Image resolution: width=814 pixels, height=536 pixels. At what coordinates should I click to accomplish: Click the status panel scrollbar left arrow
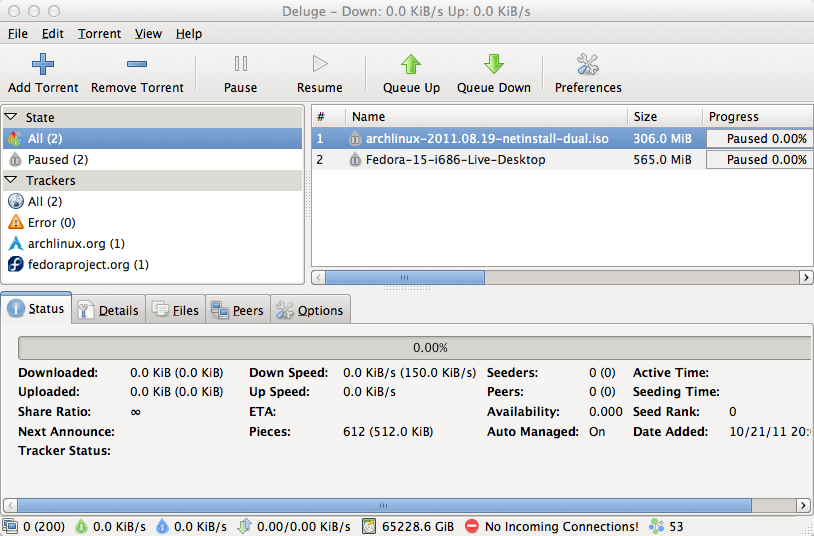10,505
